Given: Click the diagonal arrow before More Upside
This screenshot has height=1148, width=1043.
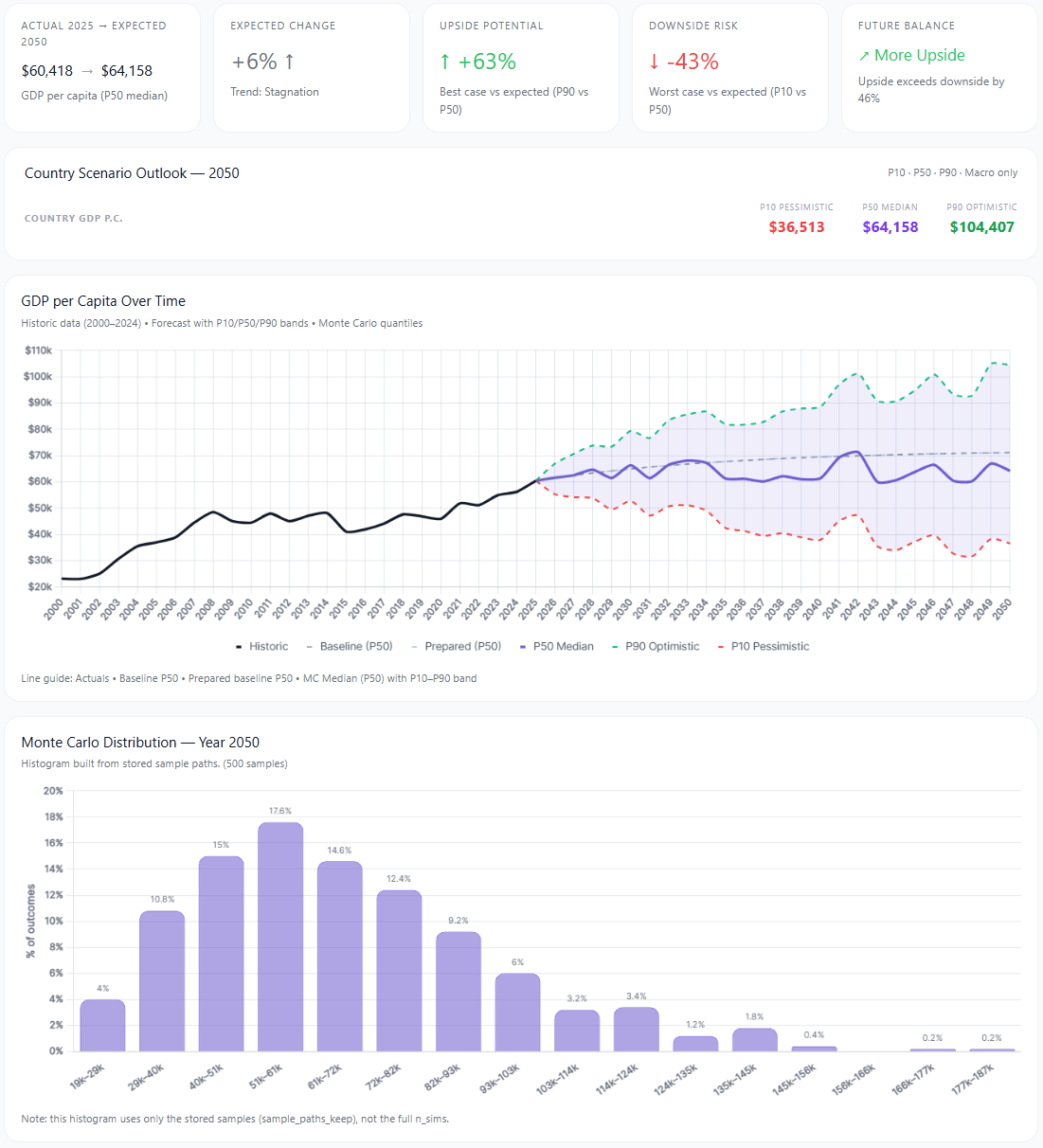Looking at the screenshot, I should pyautogui.click(x=863, y=56).
